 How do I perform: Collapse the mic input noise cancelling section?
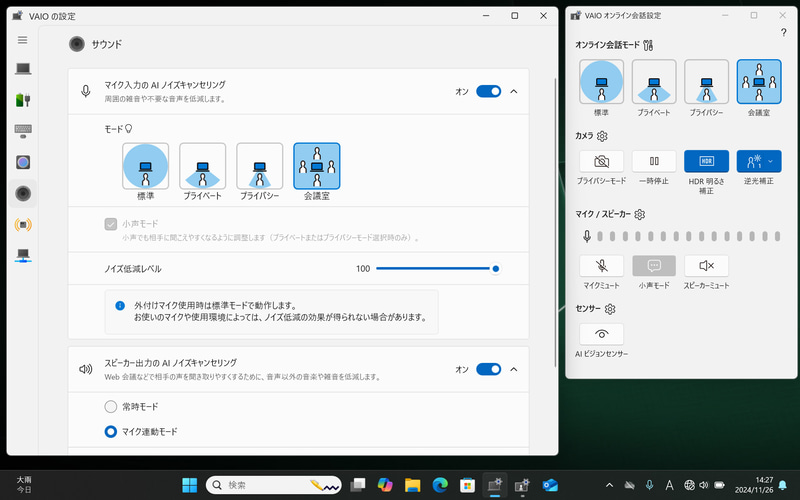coord(514,91)
